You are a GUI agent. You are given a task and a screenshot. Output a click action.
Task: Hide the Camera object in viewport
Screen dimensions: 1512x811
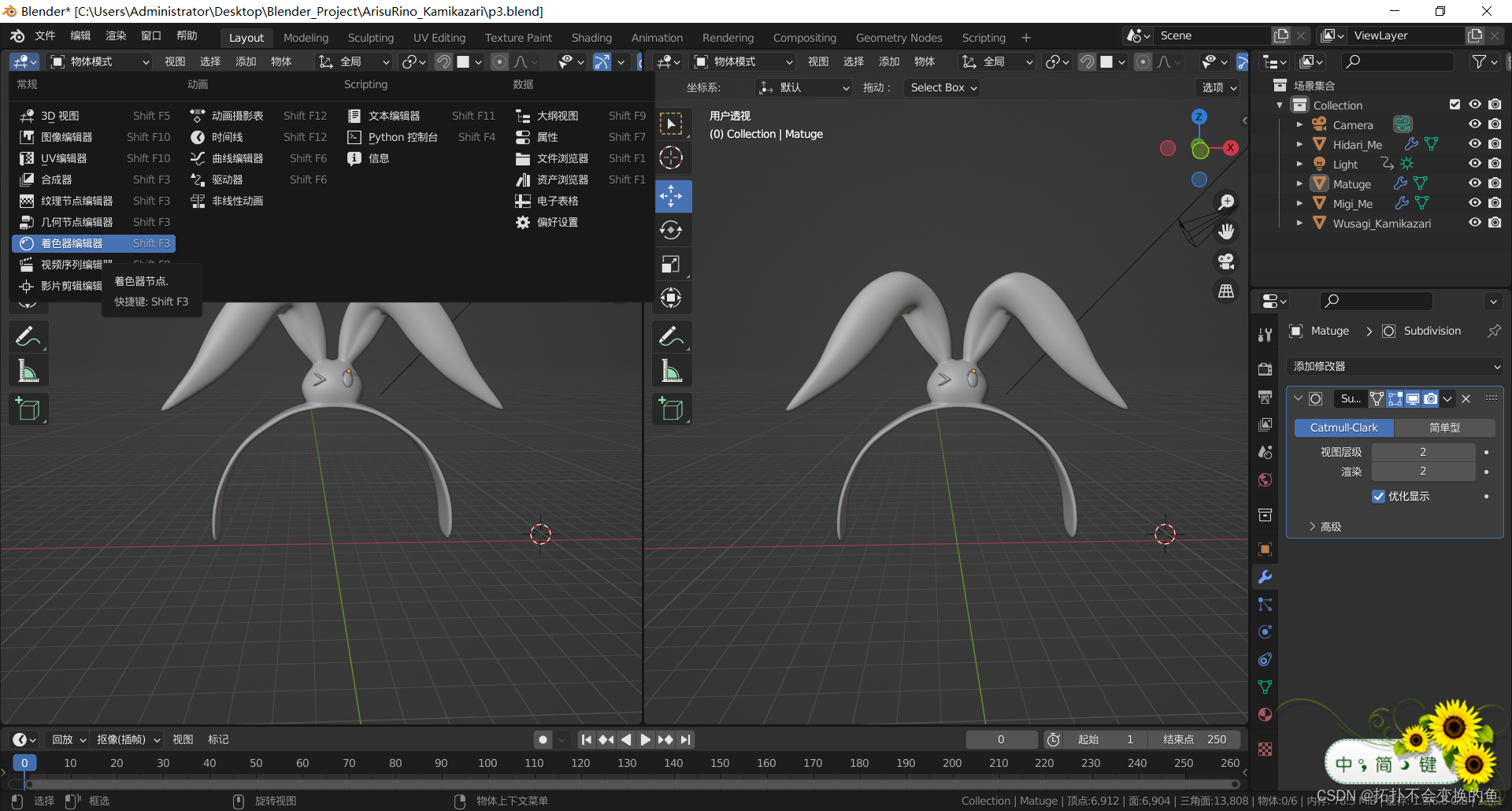pyautogui.click(x=1475, y=124)
